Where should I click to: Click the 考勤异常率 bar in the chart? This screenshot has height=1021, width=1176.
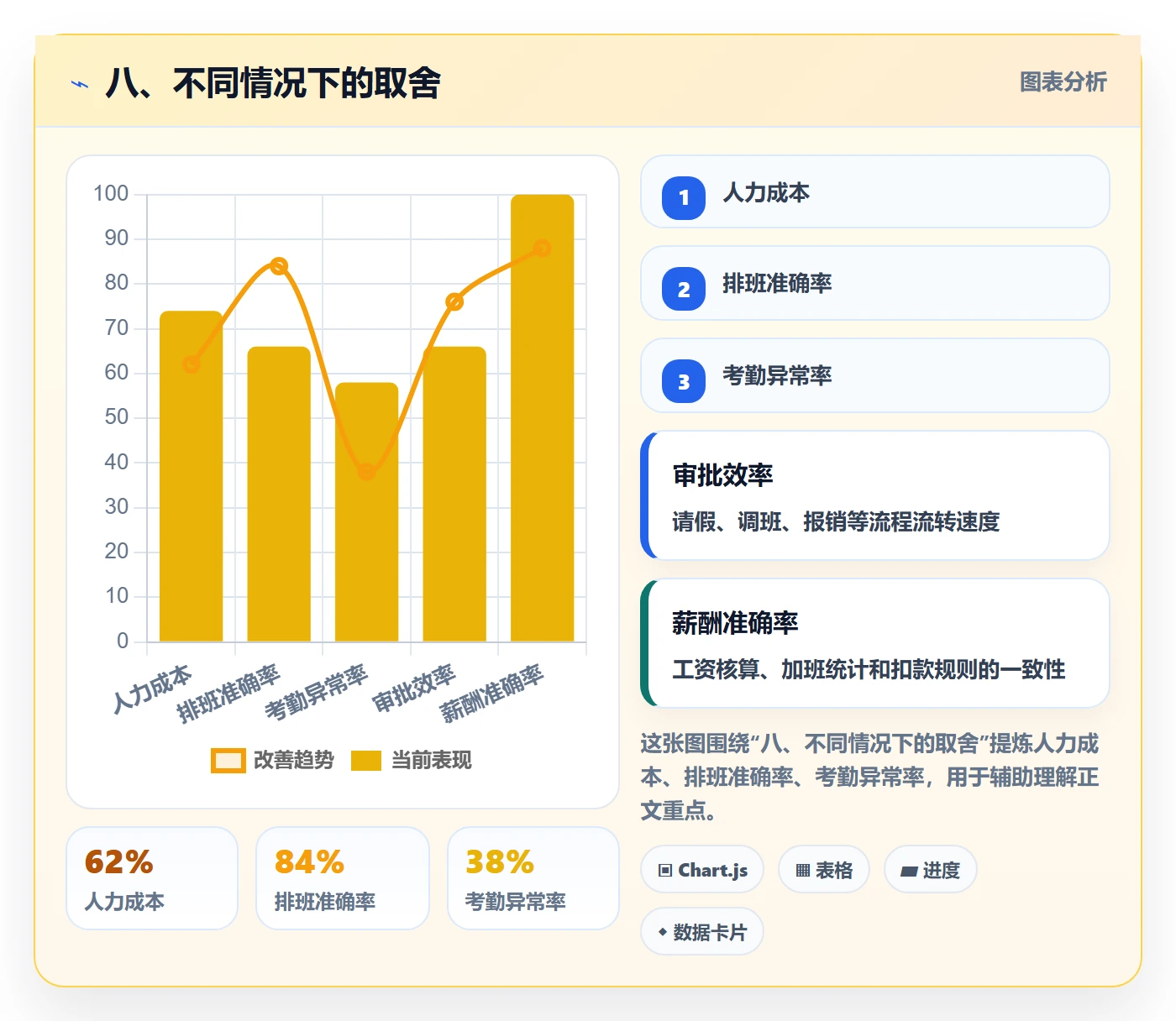click(367, 512)
